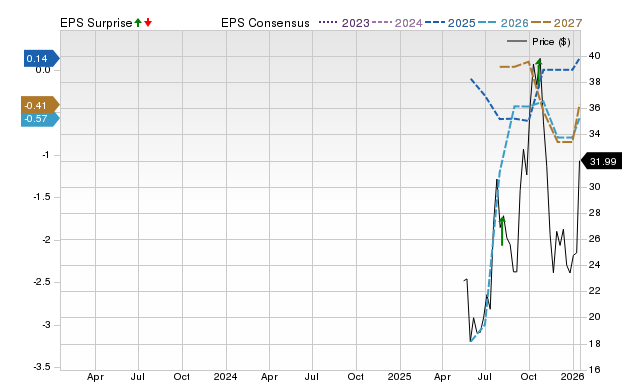640x382 pixels.
Task: Click the 40 right price axis label
Action: tap(595, 56)
